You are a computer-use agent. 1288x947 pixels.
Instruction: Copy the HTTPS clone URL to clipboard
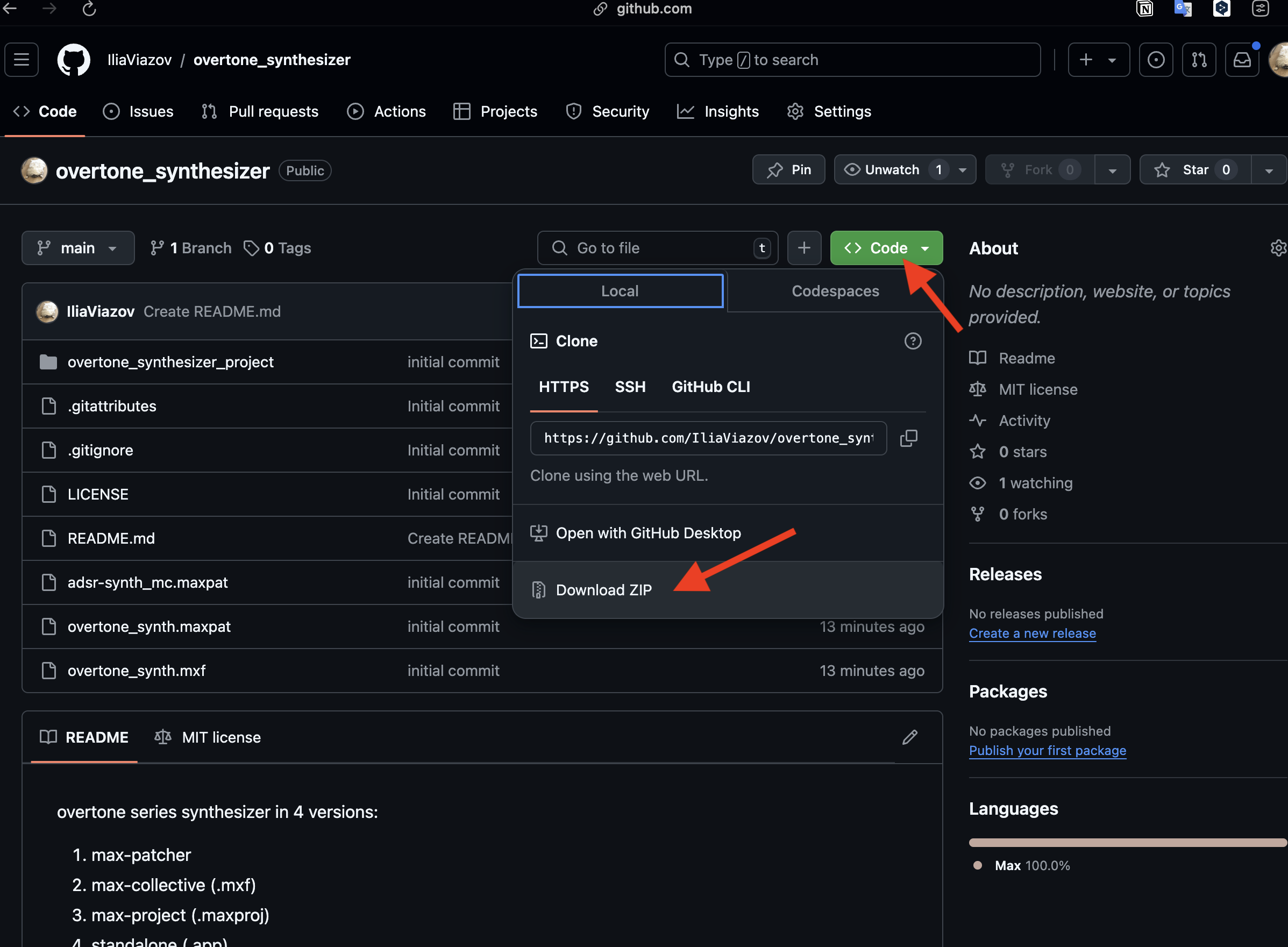point(908,438)
